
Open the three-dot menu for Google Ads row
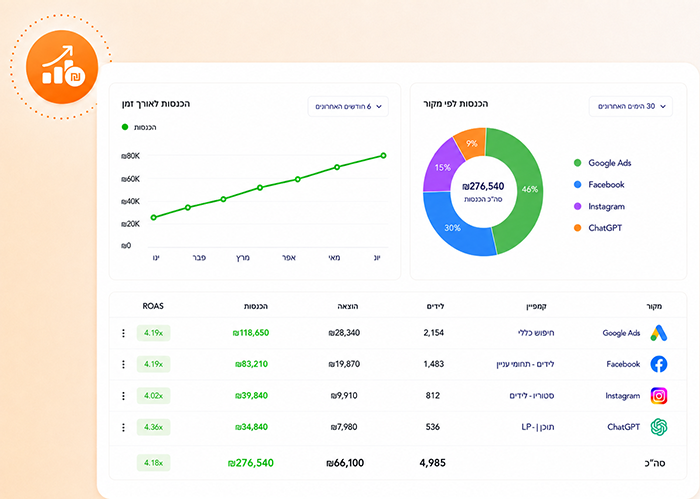123,333
